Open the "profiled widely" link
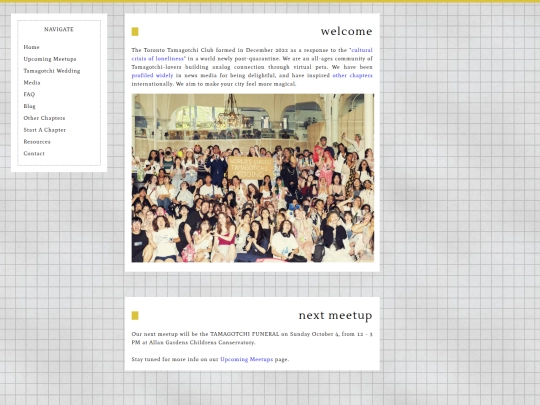The height and width of the screenshot is (405, 540). coord(152,75)
